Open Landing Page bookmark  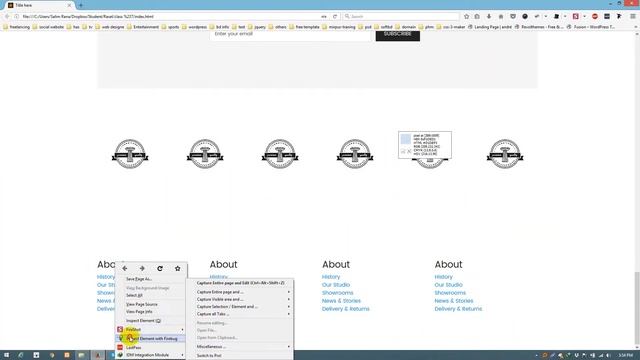490,27
